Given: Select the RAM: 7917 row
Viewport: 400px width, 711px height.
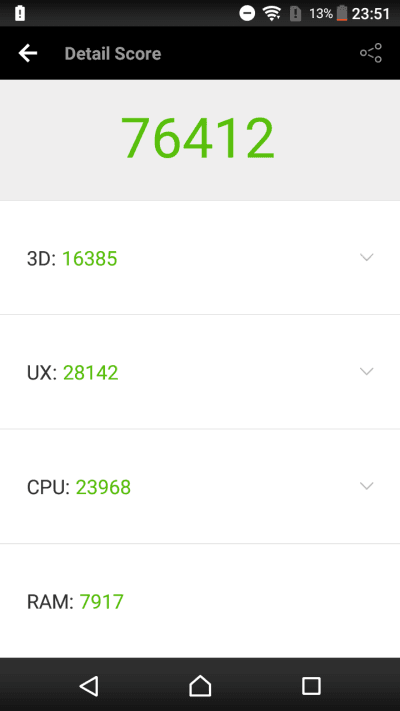Looking at the screenshot, I should coord(200,601).
